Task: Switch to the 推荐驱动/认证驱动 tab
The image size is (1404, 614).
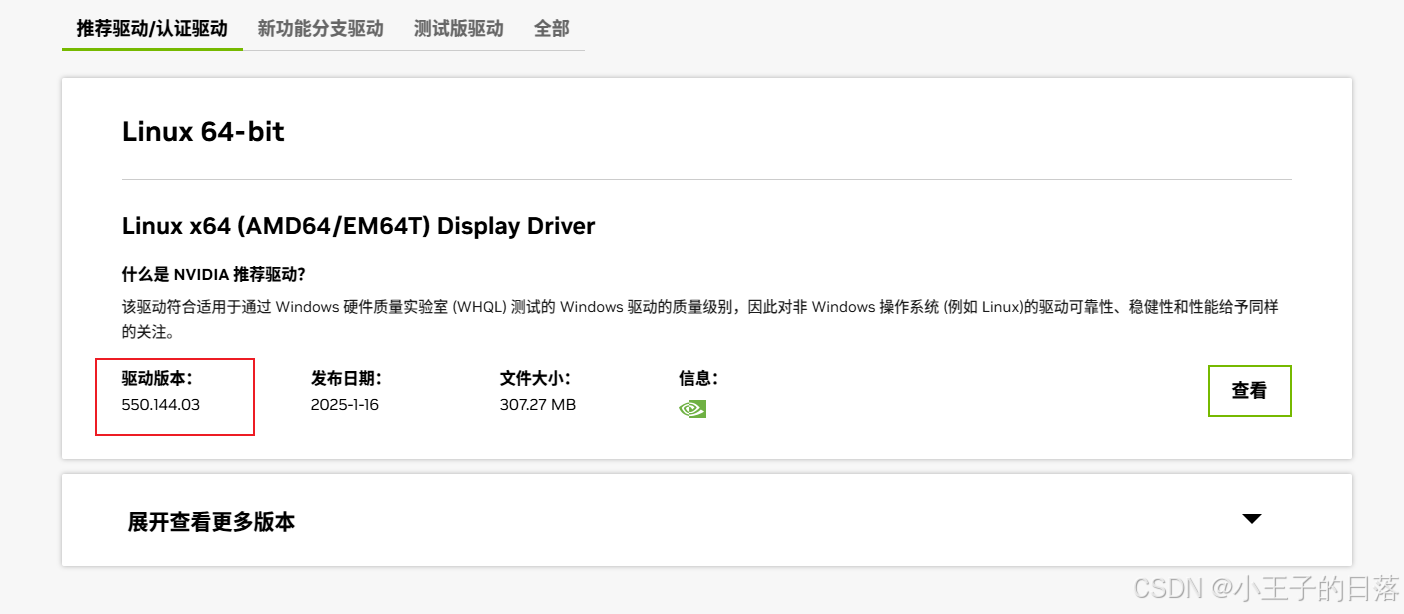Action: [152, 28]
